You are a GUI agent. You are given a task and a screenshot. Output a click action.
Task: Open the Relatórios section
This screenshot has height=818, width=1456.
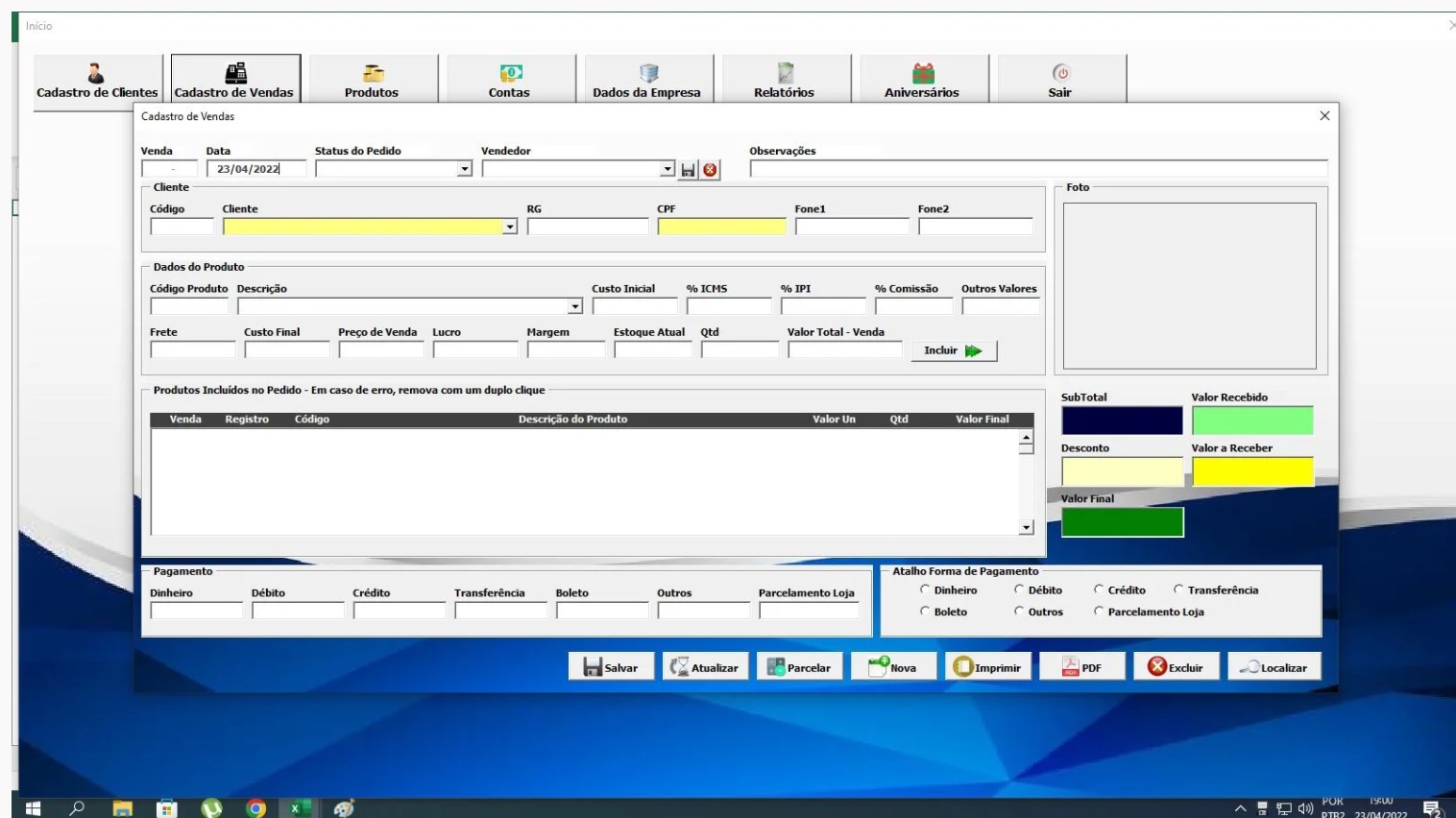[x=786, y=79]
